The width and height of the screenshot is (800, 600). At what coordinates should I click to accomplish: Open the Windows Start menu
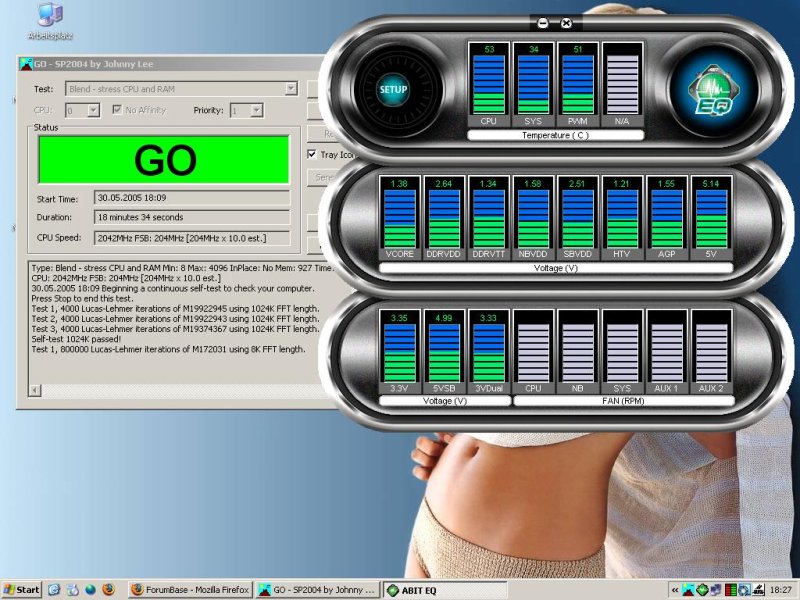(x=21, y=590)
